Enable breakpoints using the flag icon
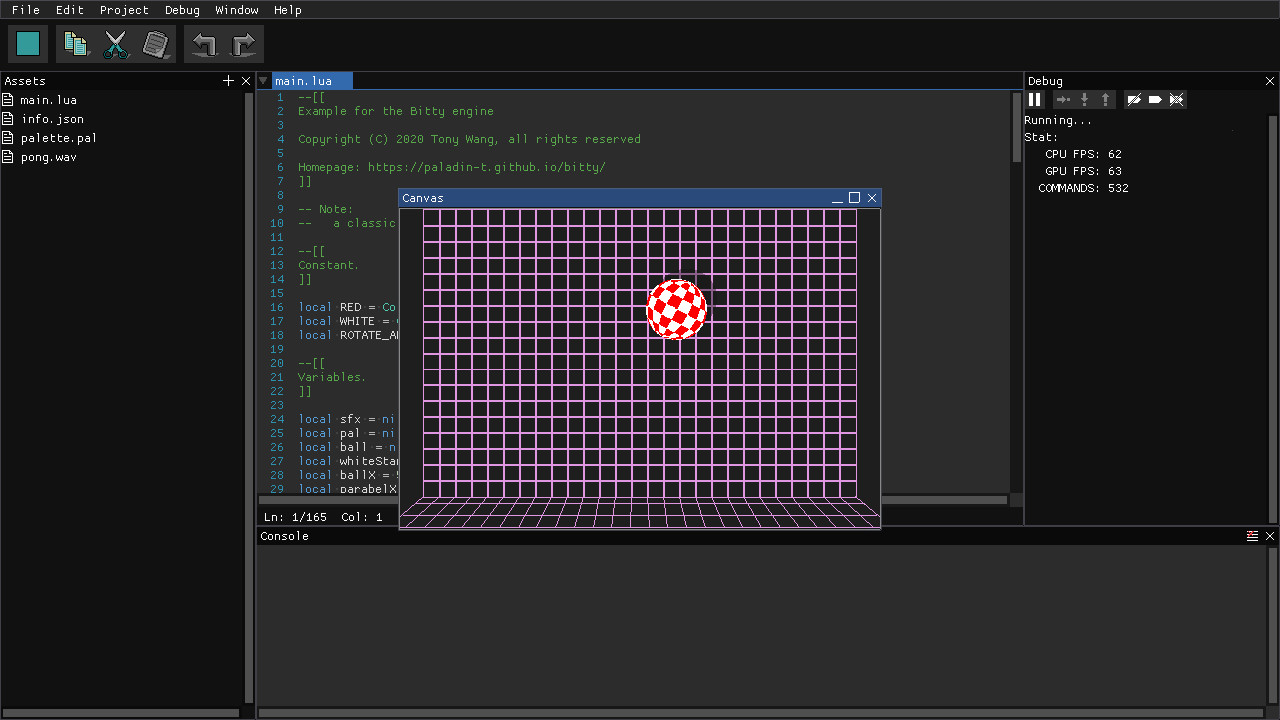This screenshot has width=1280, height=720. tap(1155, 99)
